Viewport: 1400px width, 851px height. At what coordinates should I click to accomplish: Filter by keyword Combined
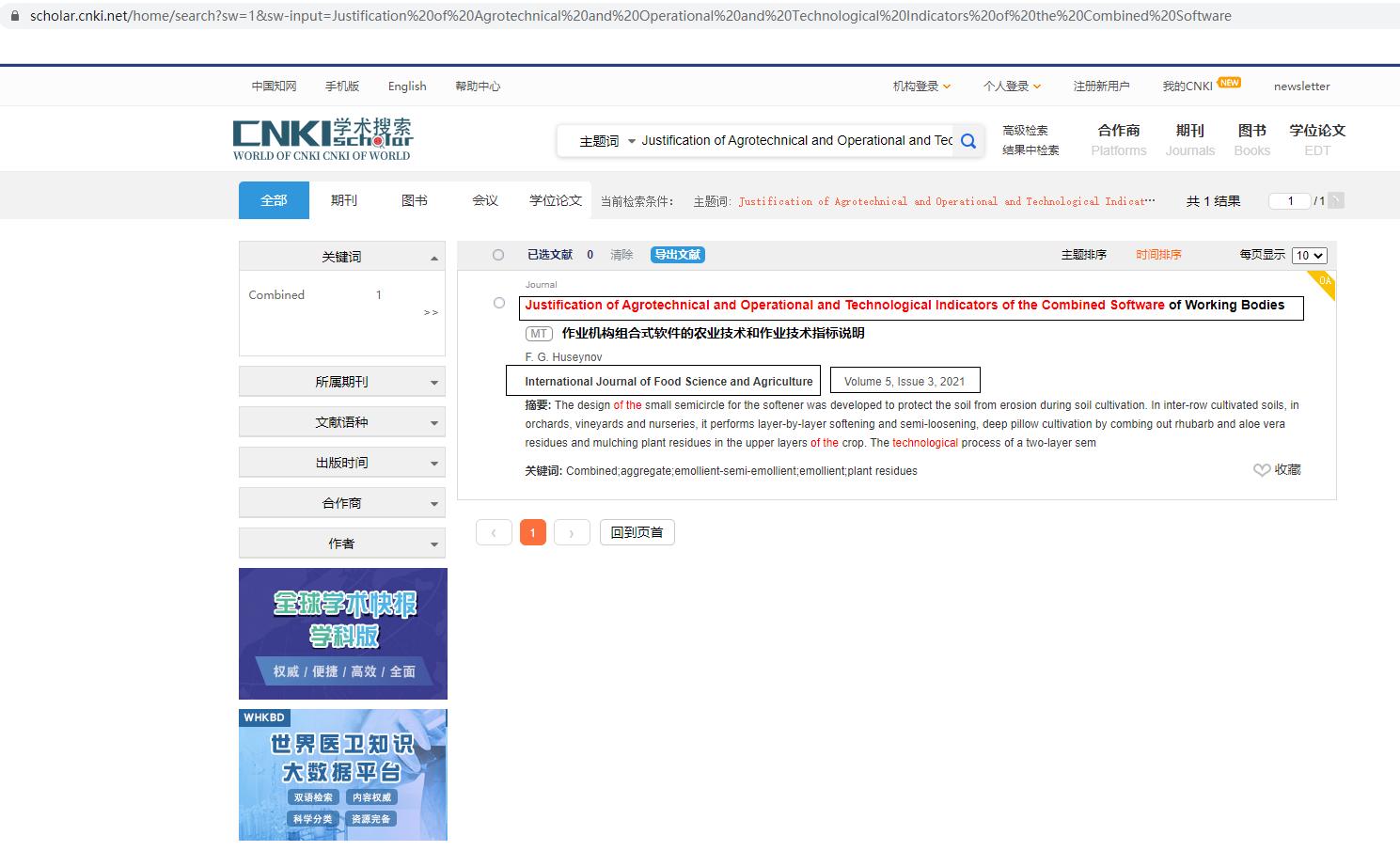click(x=276, y=295)
